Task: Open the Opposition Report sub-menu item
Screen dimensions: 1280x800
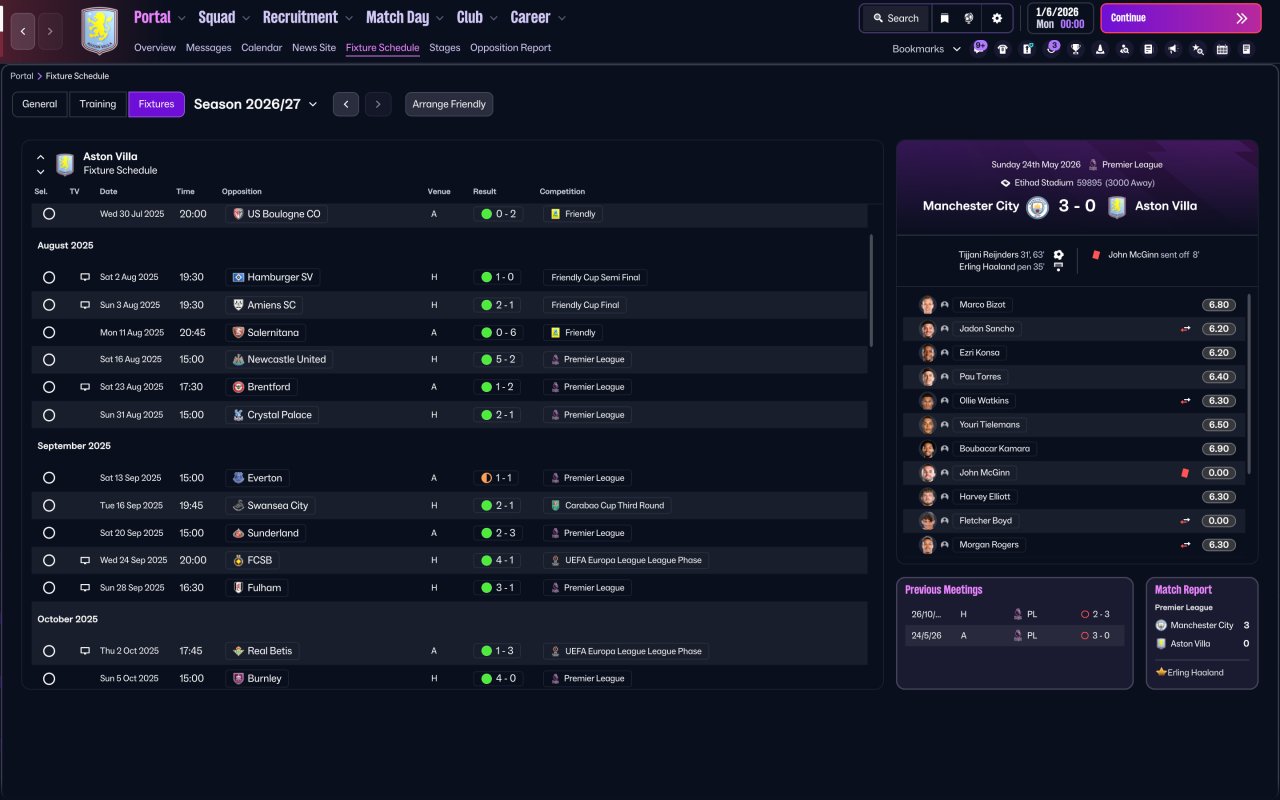Action: pos(510,48)
